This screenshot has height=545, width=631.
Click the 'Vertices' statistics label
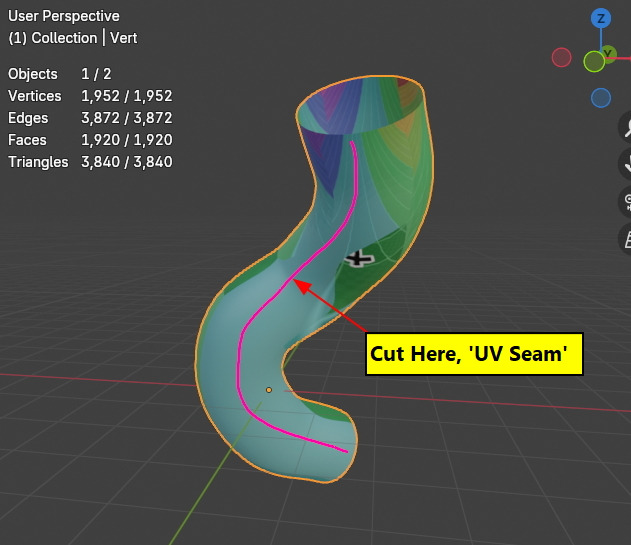click(35, 96)
